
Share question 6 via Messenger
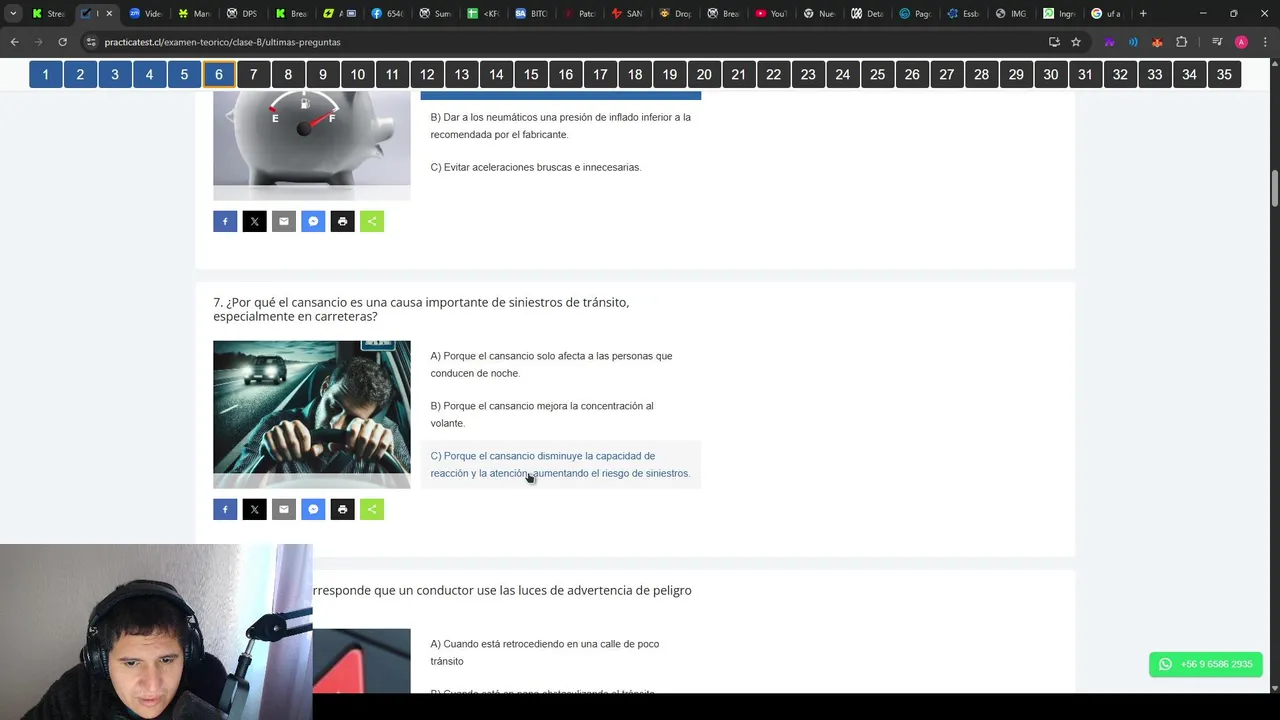tap(313, 221)
